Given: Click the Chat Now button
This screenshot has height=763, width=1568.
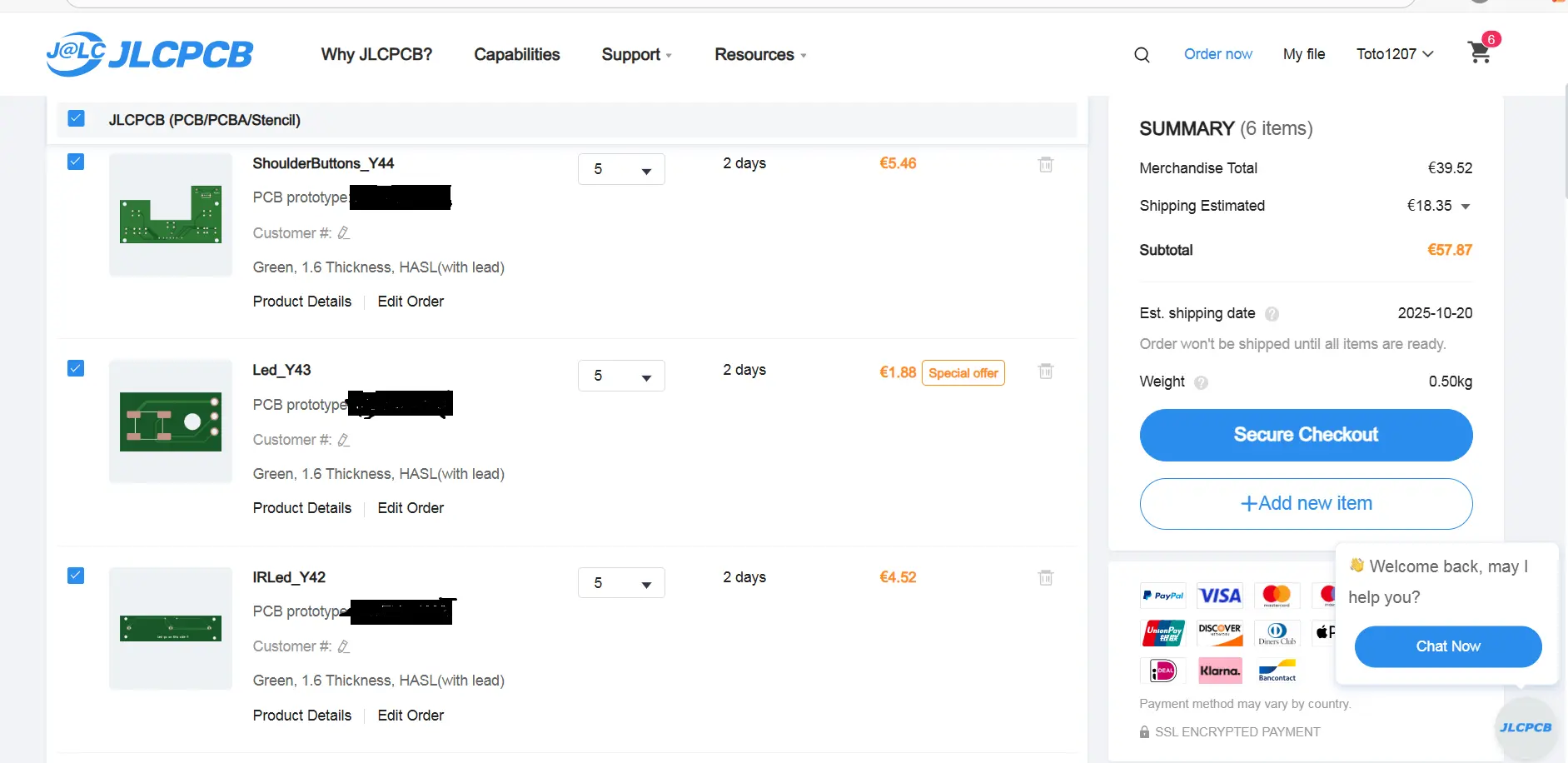Looking at the screenshot, I should 1448,646.
